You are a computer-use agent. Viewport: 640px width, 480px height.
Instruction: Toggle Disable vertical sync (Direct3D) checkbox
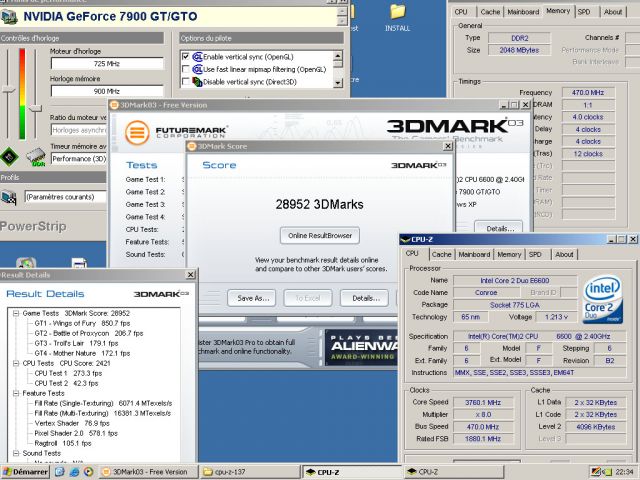pos(186,82)
